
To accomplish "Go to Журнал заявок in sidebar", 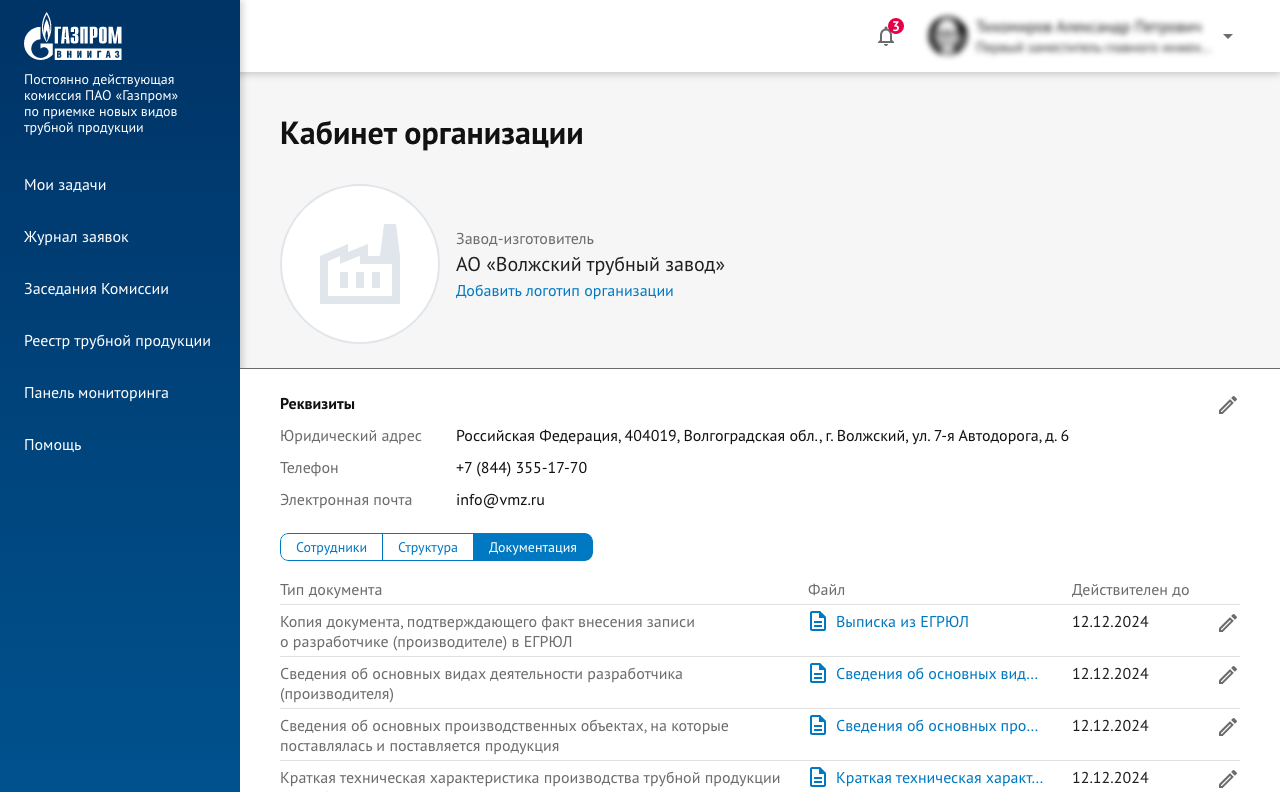I will 76,237.
